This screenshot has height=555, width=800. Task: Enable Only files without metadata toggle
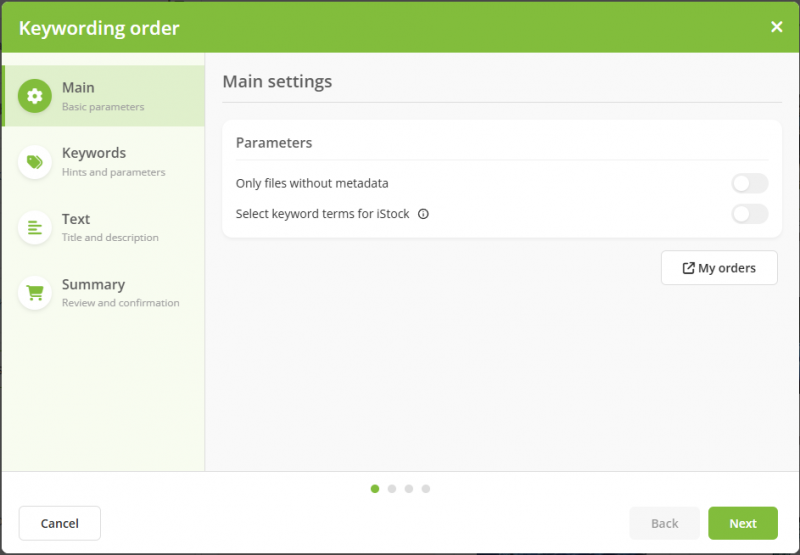click(x=750, y=184)
